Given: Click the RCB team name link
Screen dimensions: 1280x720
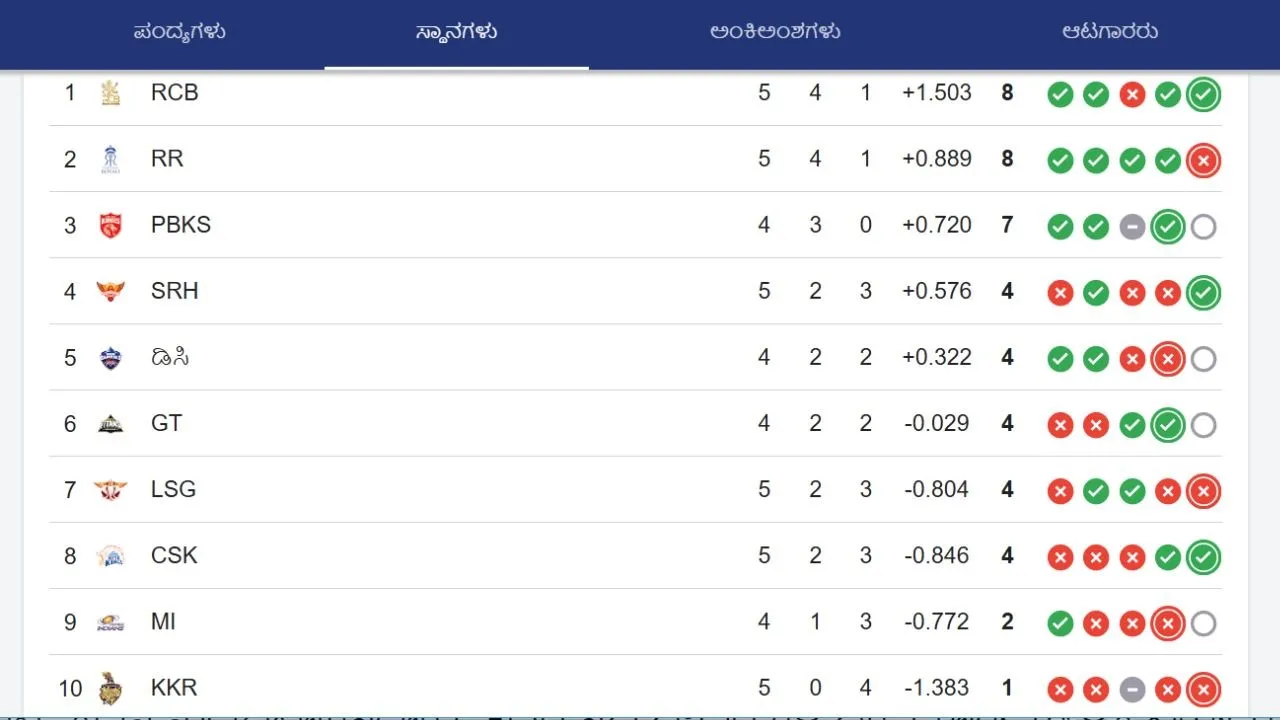Looking at the screenshot, I should pyautogui.click(x=173, y=93).
